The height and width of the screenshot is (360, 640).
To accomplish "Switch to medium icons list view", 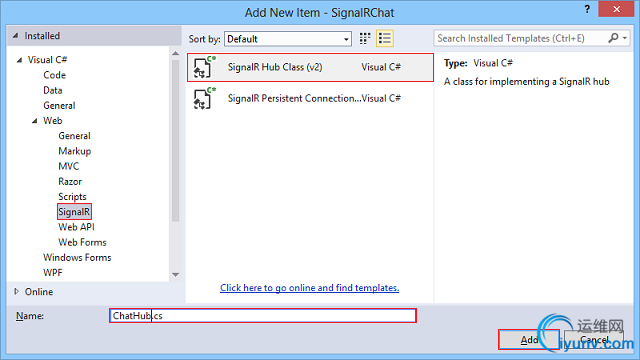I will point(384,39).
